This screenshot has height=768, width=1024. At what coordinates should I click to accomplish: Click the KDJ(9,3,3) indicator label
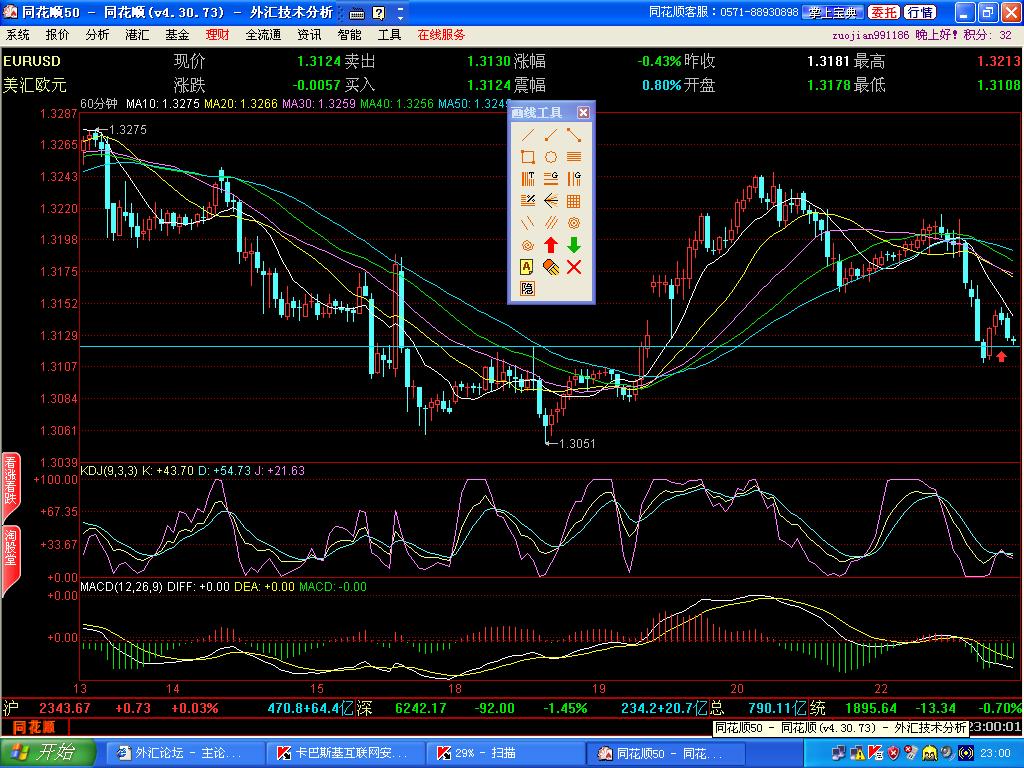[x=109, y=470]
